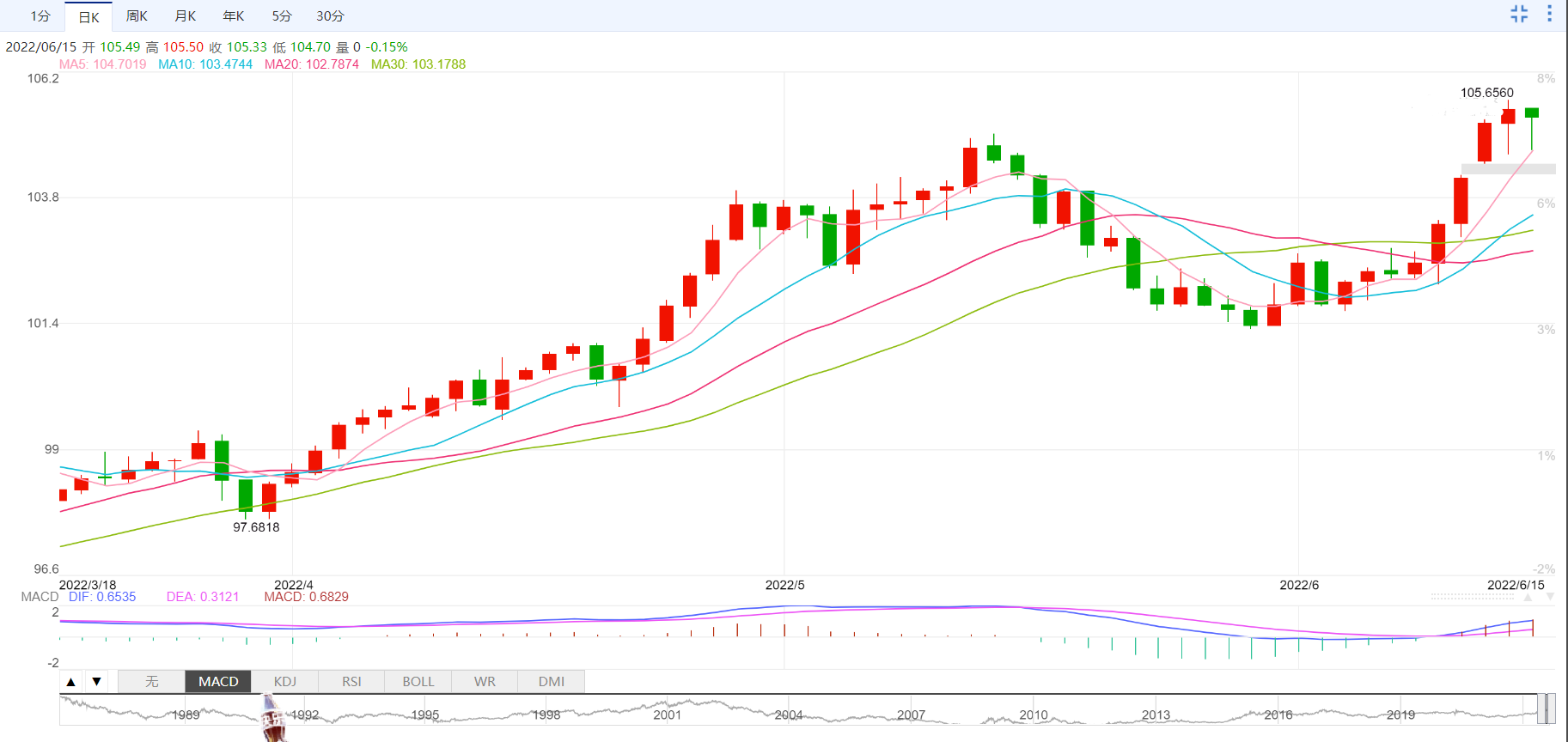Grab the timeline range slider handle

pyautogui.click(x=1547, y=709)
